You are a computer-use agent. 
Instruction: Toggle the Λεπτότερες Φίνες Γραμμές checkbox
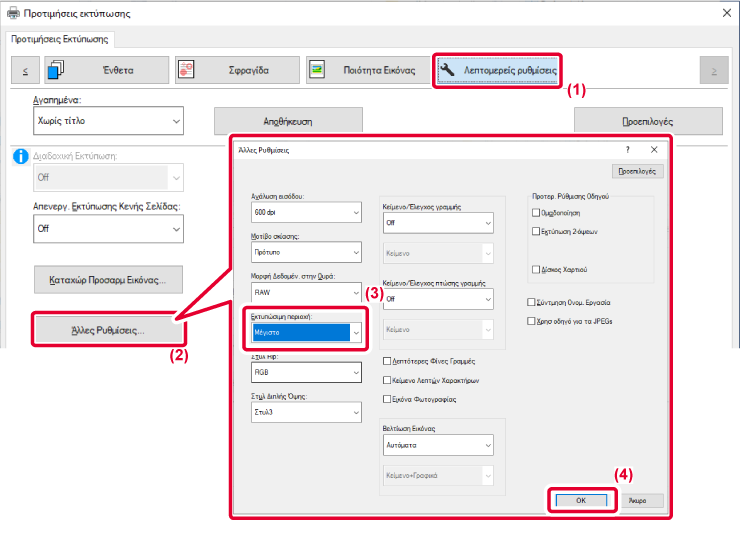(387, 361)
